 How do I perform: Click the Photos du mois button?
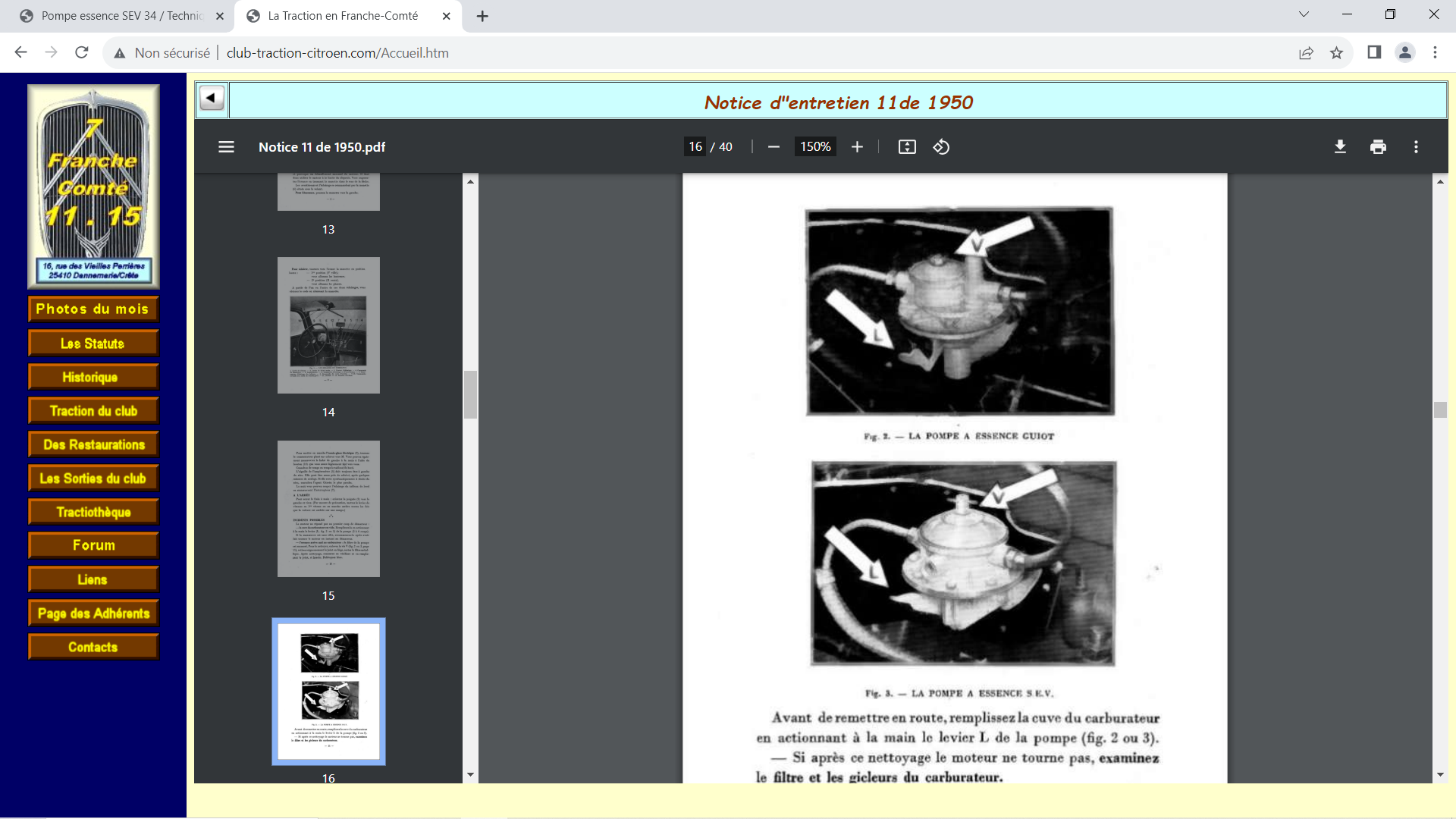(93, 309)
